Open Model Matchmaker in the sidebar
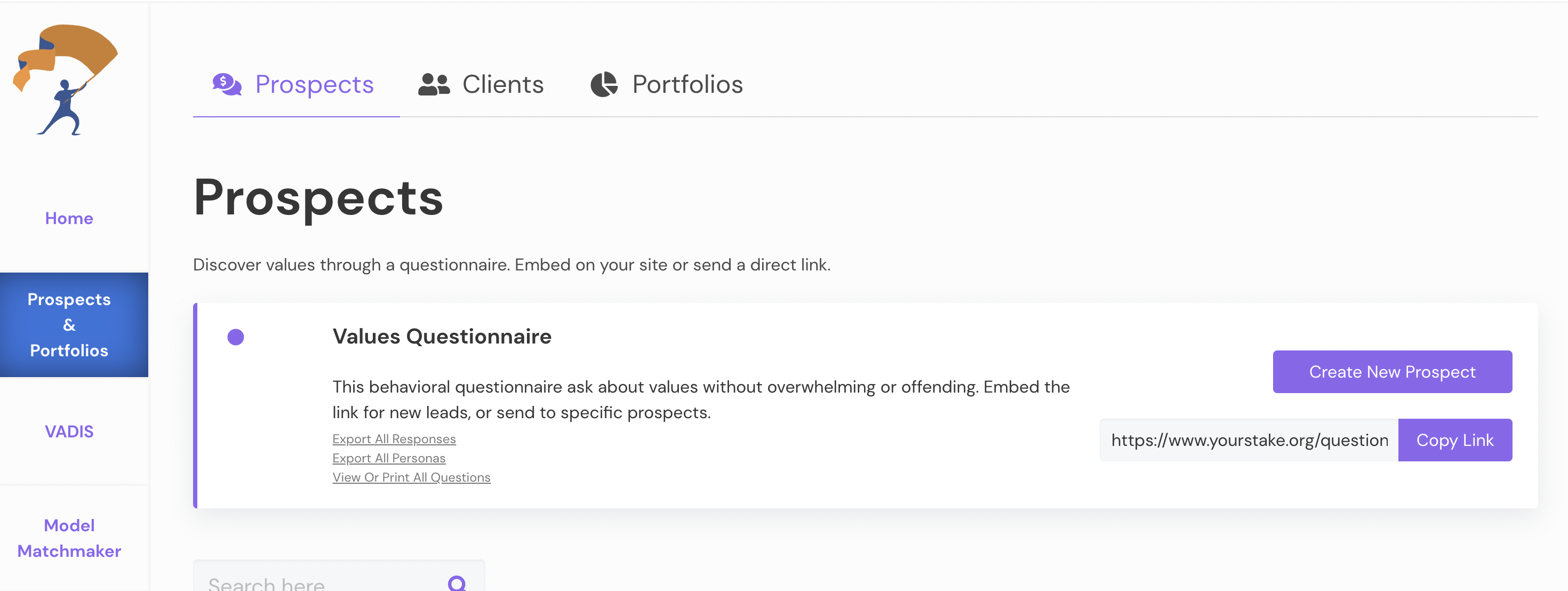This screenshot has width=1568, height=591. [69, 538]
